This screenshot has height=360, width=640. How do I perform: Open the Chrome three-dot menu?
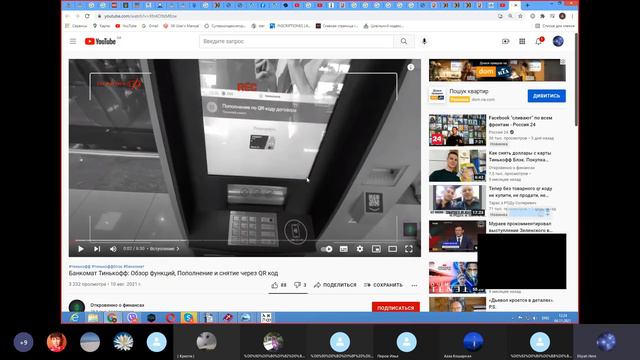tap(572, 16)
